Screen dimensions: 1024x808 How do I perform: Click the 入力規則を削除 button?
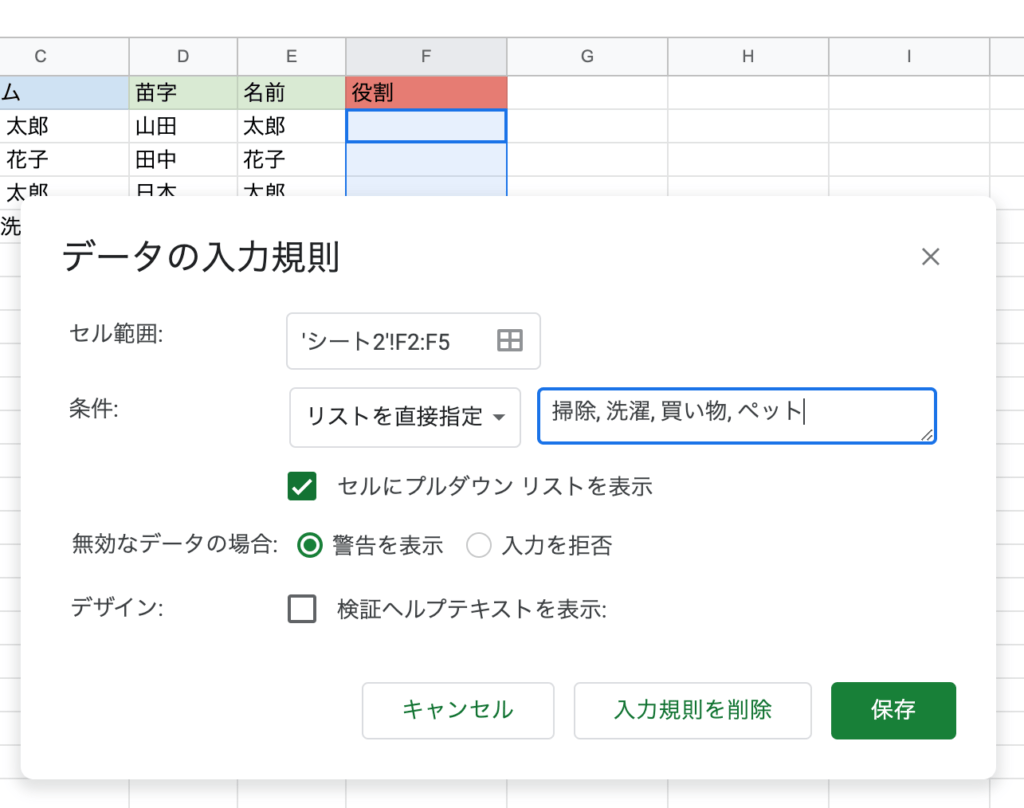(x=692, y=710)
